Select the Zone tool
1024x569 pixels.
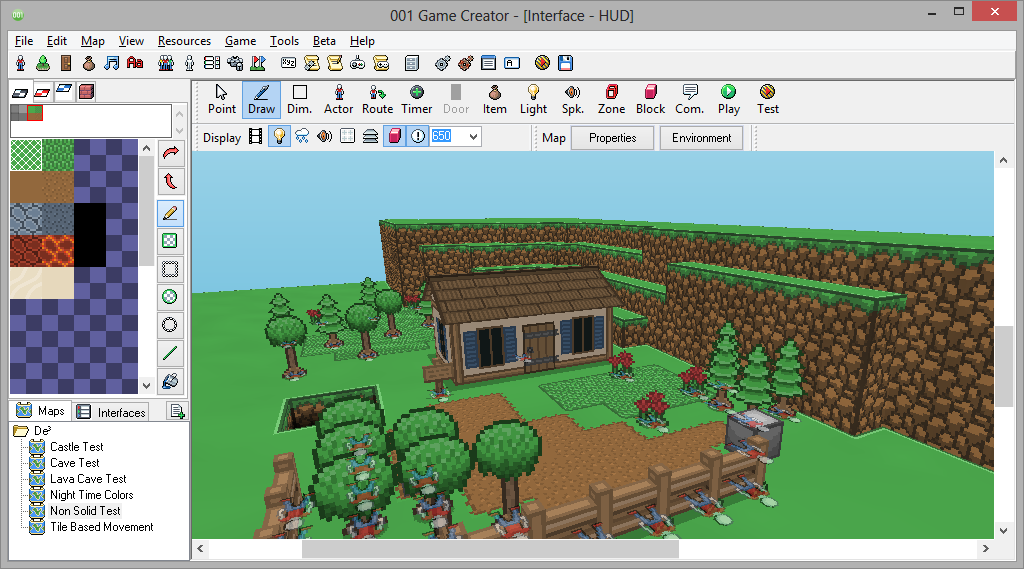point(611,99)
